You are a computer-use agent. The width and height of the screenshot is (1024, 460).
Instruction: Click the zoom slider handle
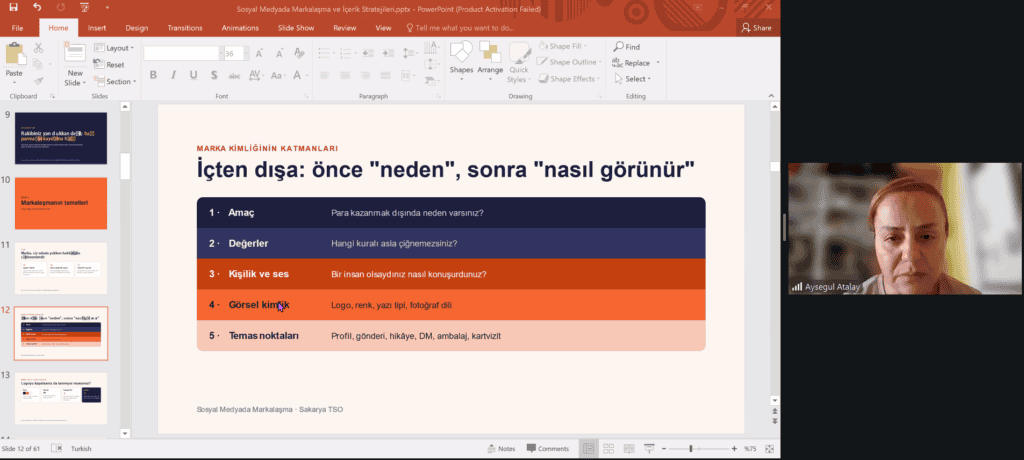(691, 449)
